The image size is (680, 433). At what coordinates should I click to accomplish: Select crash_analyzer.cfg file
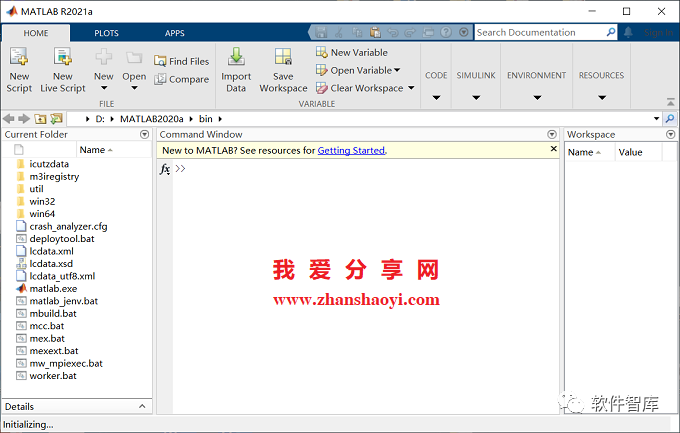click(68, 226)
